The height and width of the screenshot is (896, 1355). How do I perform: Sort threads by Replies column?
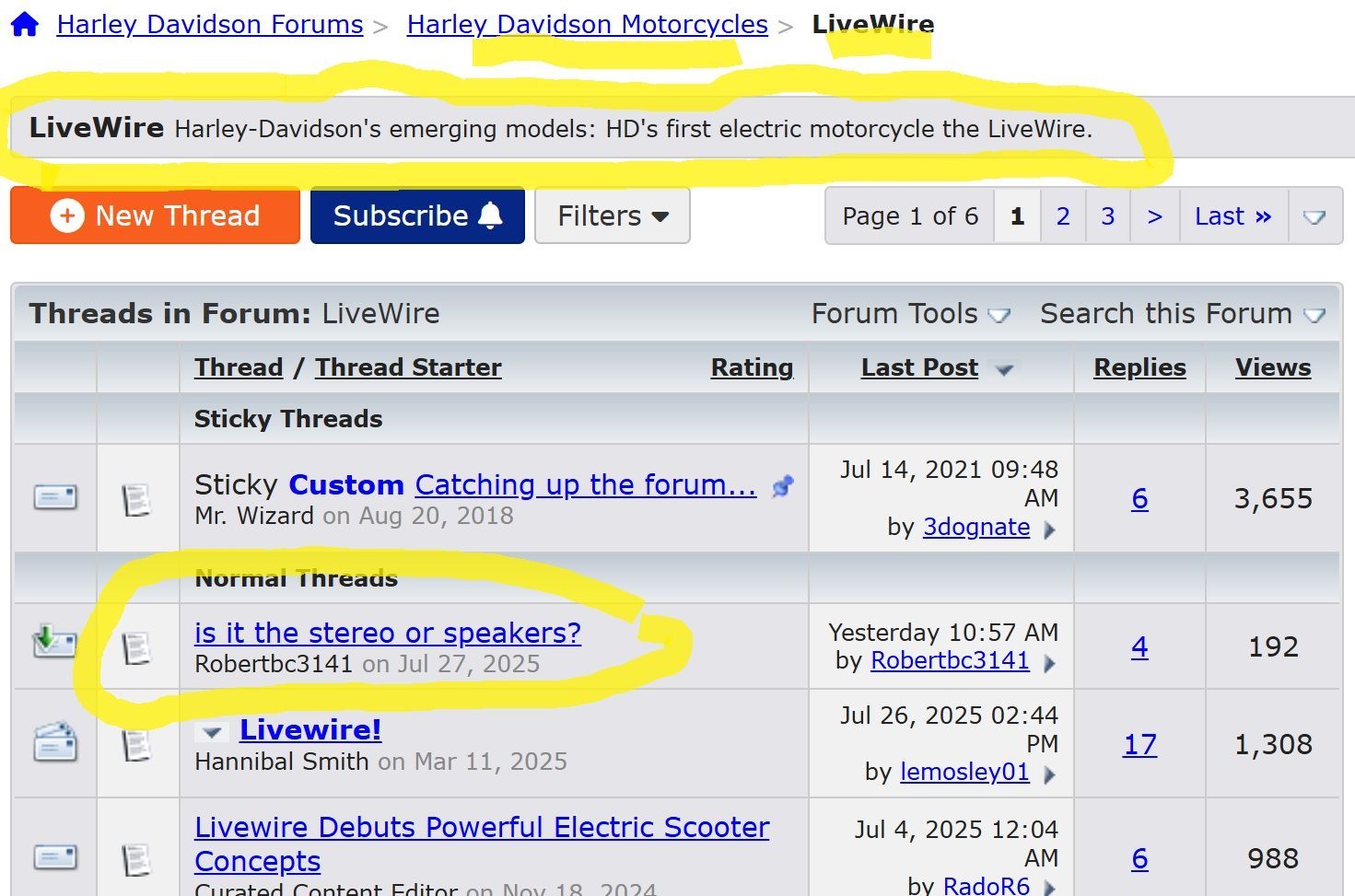[1139, 367]
